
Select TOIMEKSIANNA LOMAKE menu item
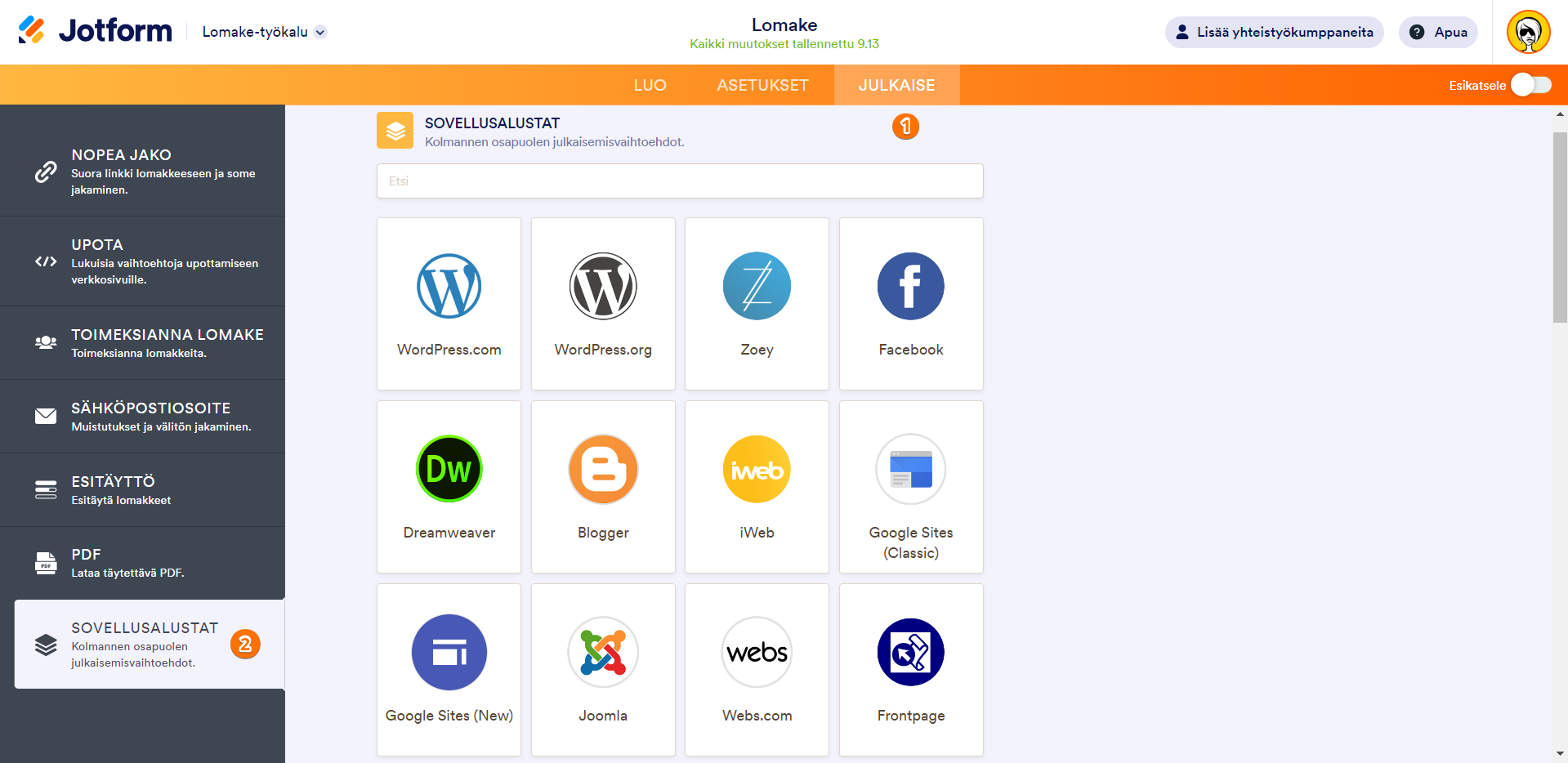coord(142,343)
